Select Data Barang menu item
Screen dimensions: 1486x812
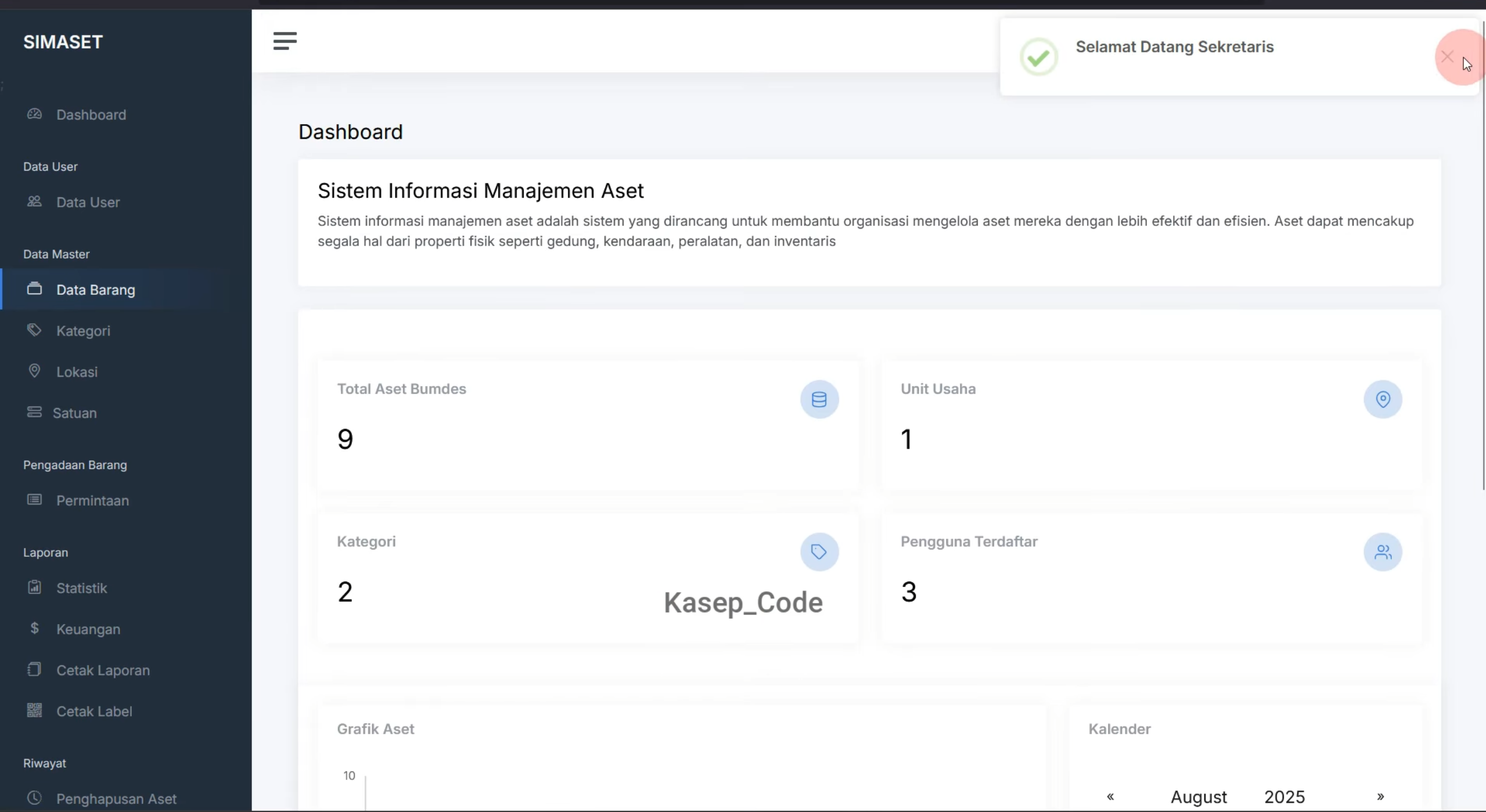[x=126, y=289]
